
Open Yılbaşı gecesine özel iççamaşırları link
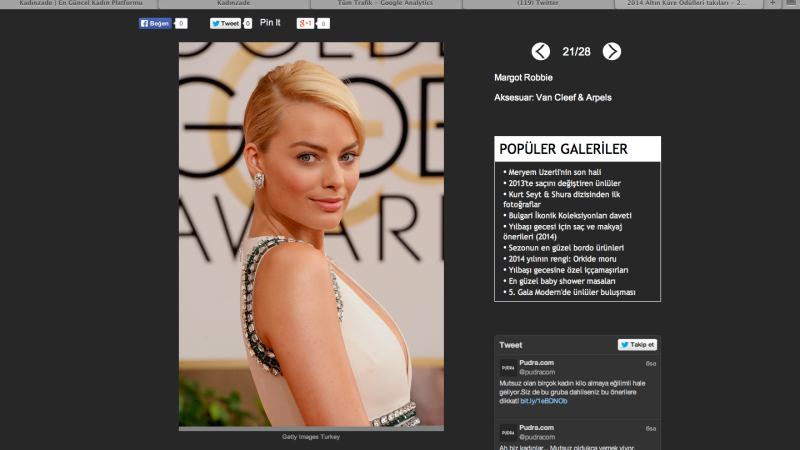pos(568,270)
